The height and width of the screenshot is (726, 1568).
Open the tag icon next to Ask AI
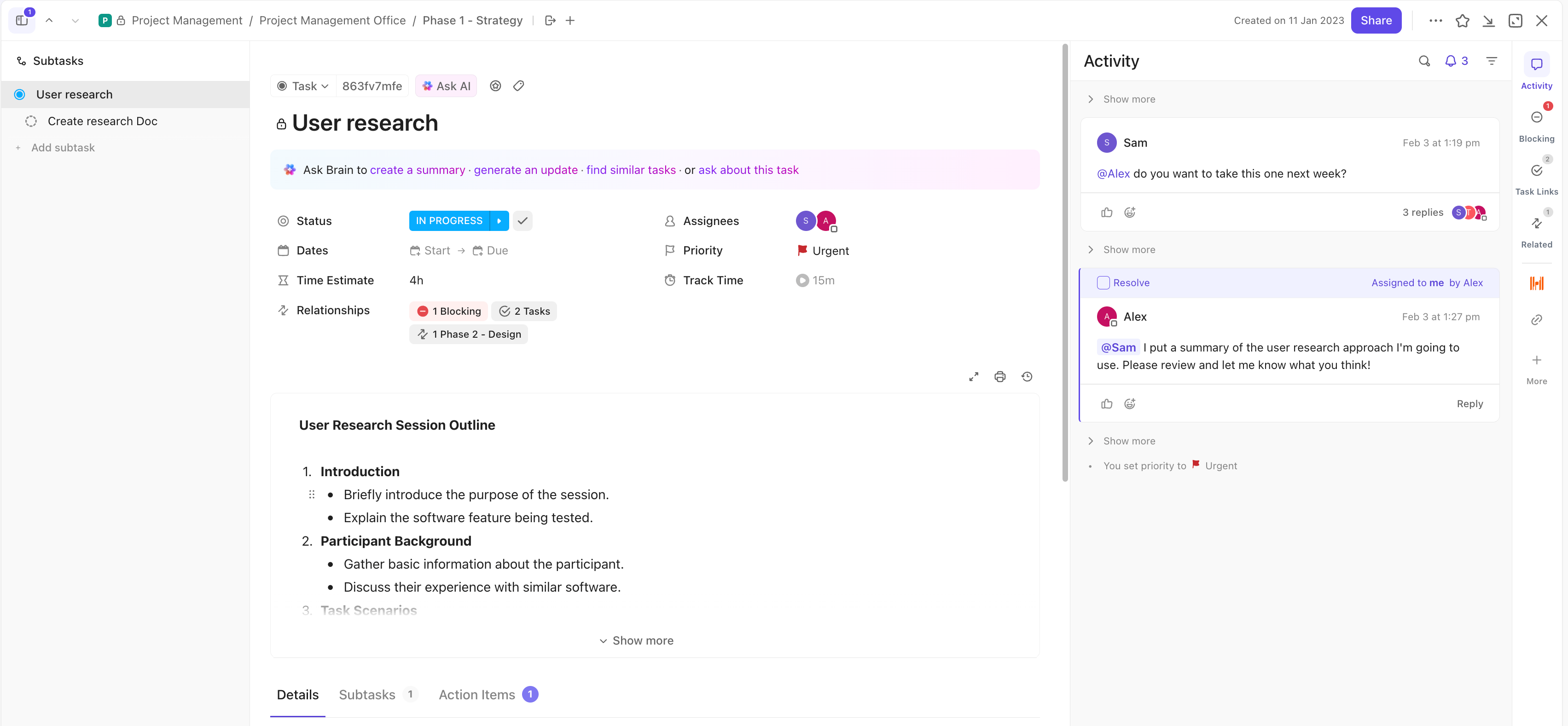click(519, 86)
